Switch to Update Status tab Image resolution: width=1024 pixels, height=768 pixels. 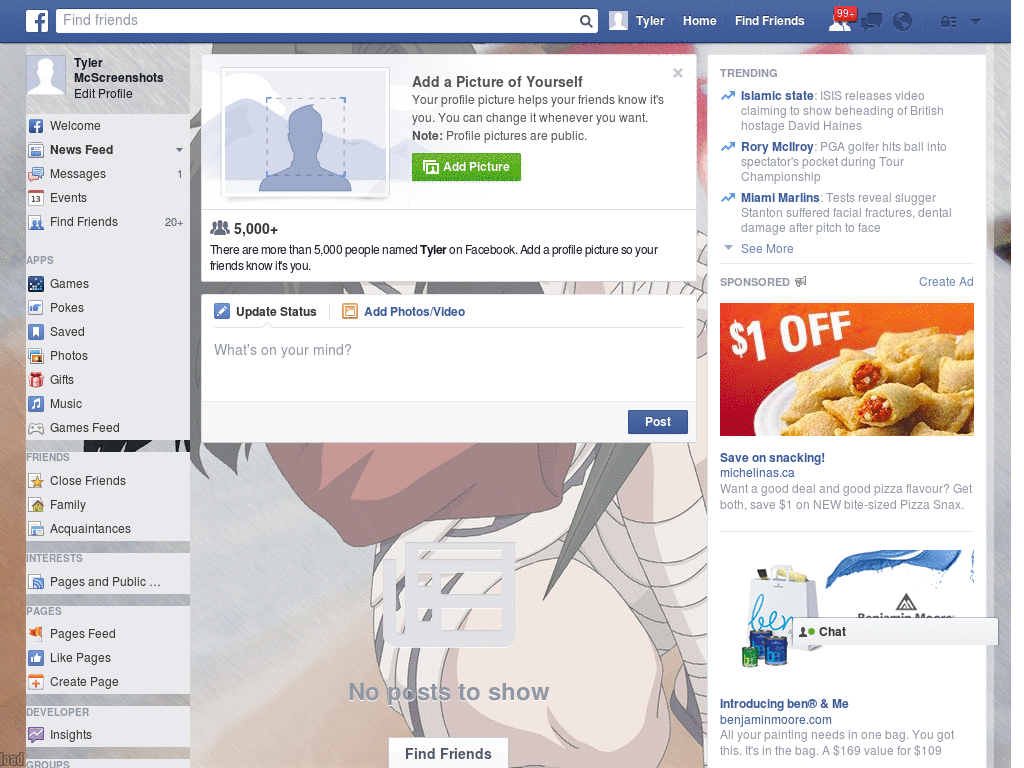[266, 312]
